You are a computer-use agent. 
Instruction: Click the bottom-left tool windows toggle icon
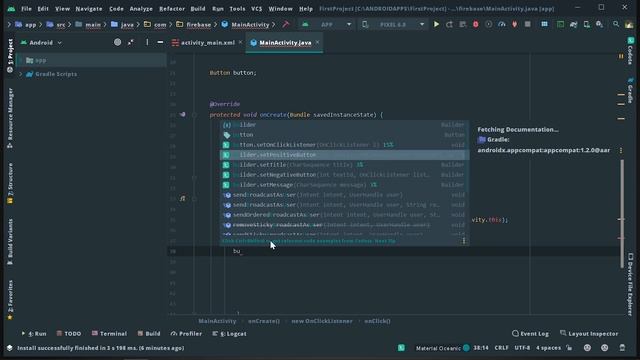[x=9, y=348]
